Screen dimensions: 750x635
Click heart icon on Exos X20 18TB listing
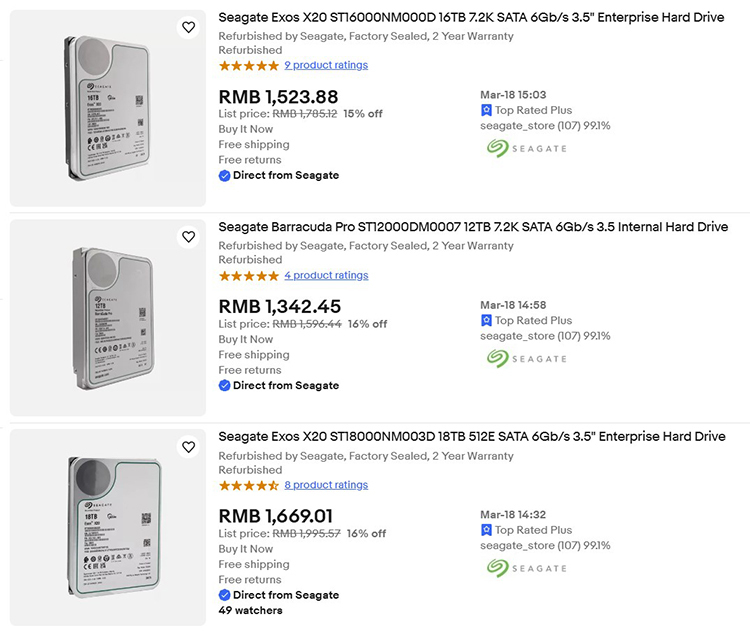point(188,447)
